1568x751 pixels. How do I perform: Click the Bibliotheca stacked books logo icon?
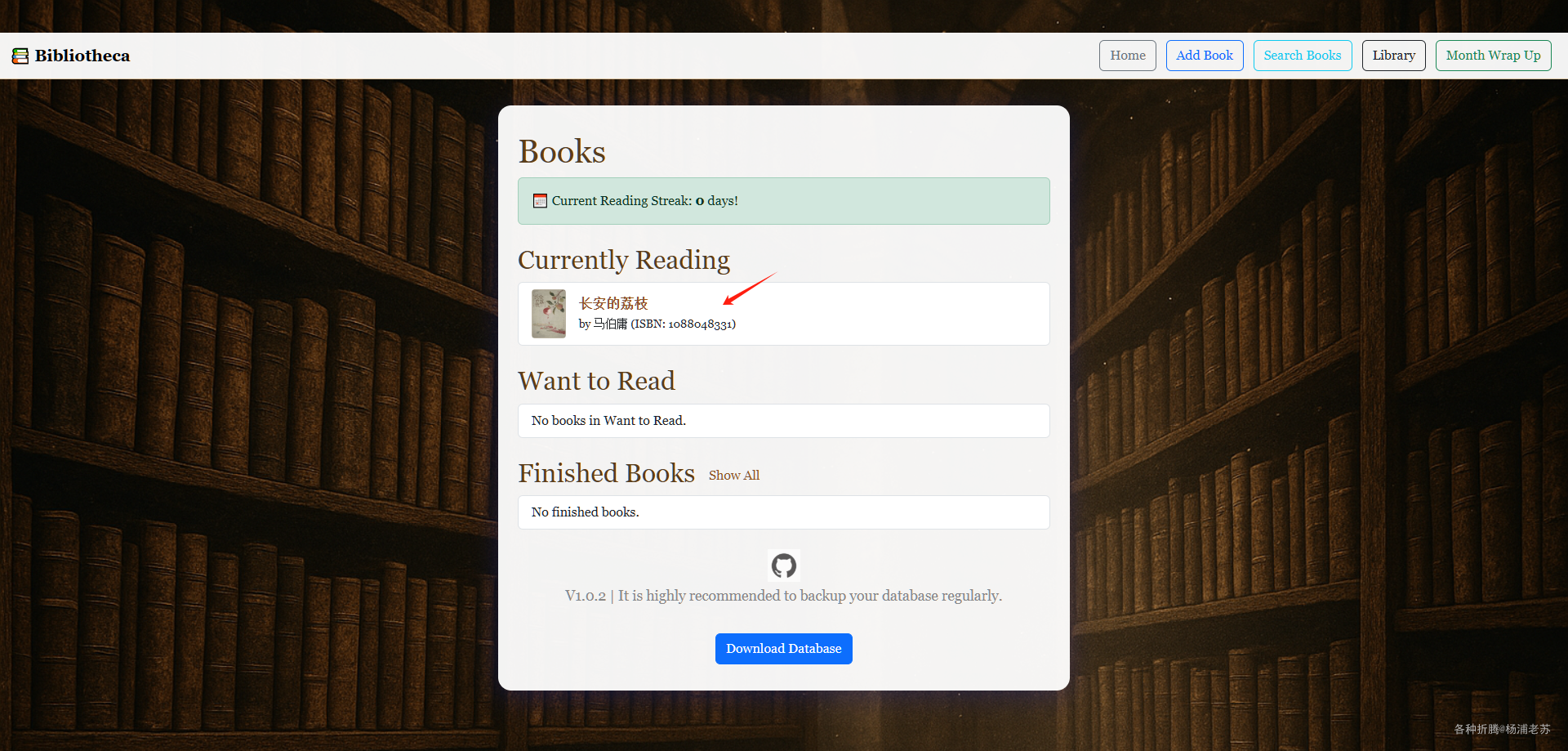point(20,56)
